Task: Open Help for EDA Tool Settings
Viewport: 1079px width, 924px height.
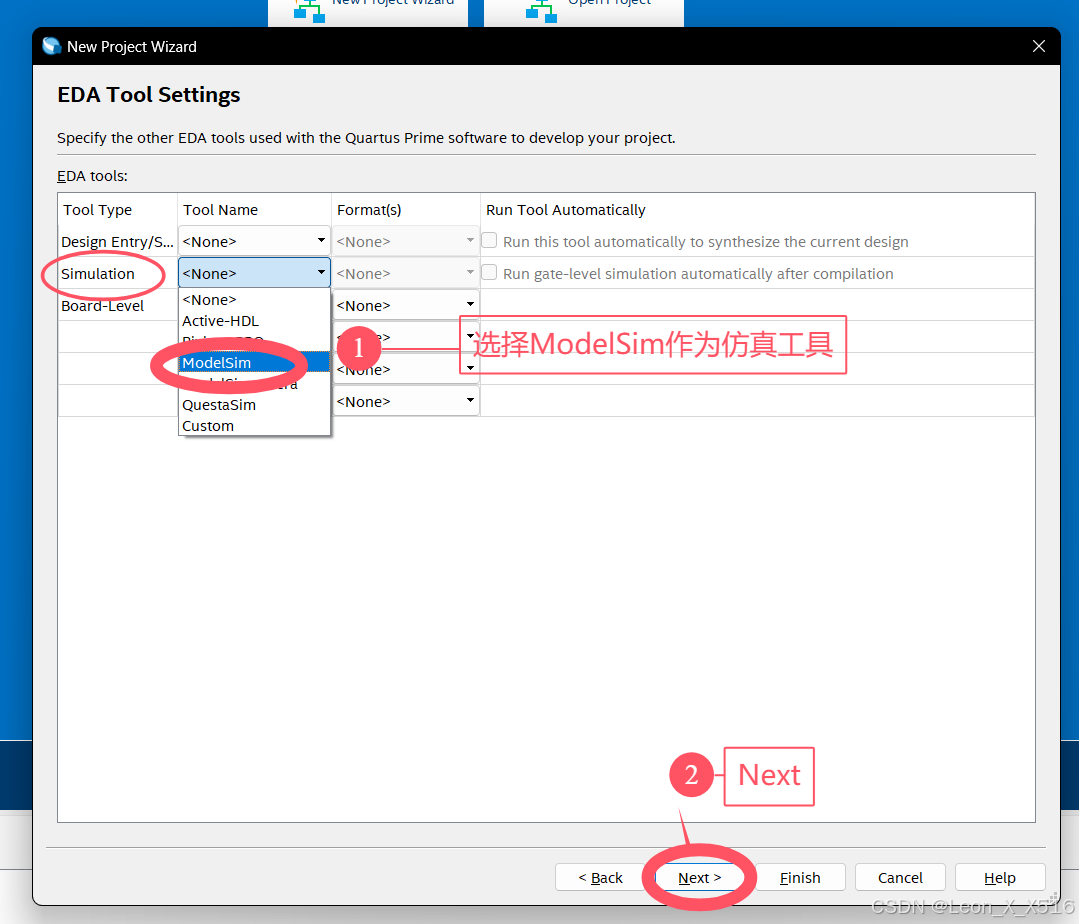Action: [x=1000, y=878]
